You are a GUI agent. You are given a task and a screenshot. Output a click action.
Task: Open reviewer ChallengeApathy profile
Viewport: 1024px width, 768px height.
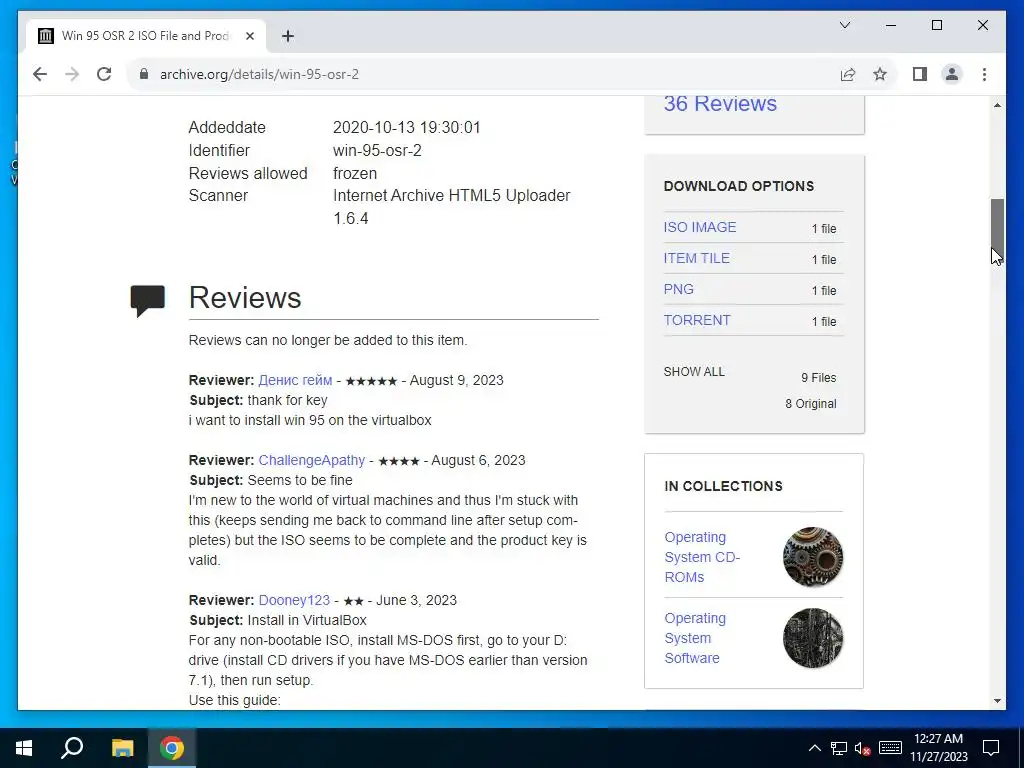click(312, 460)
